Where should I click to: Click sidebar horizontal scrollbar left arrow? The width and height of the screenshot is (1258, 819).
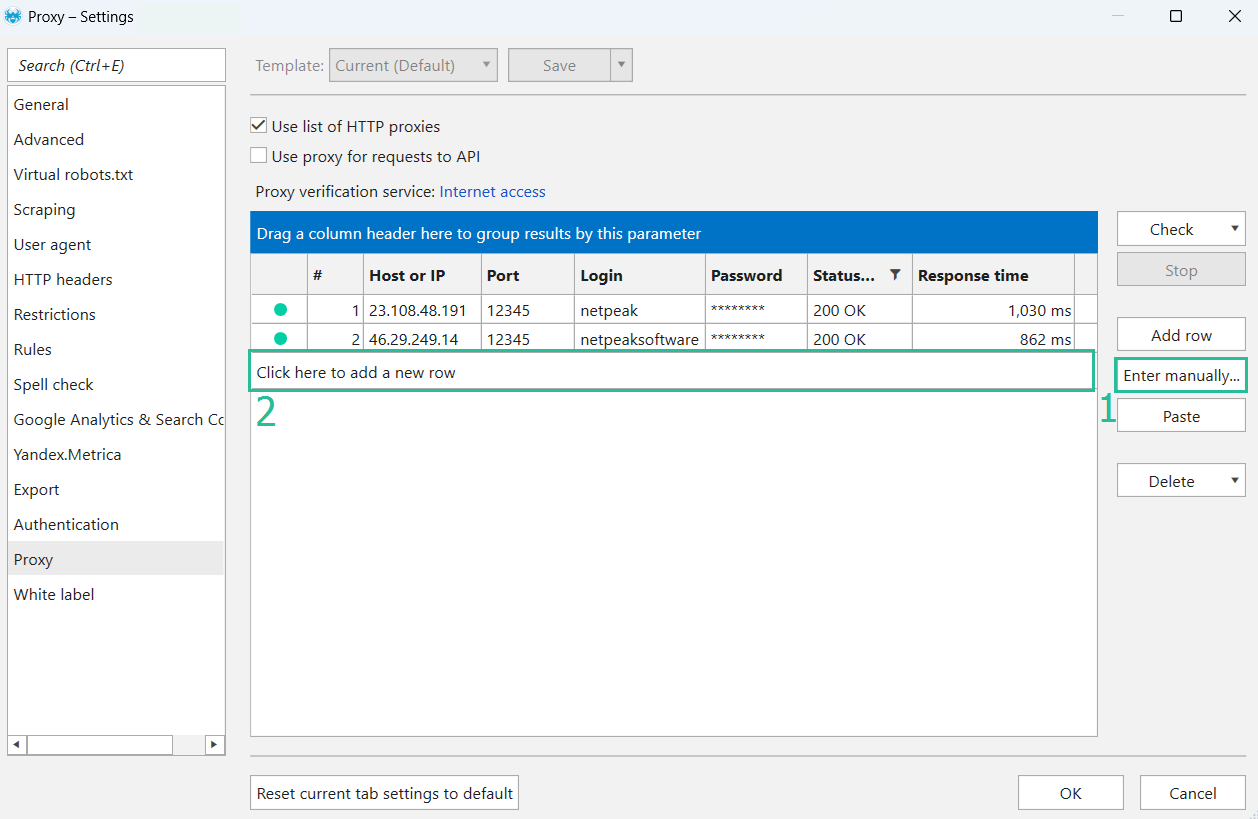pos(17,745)
